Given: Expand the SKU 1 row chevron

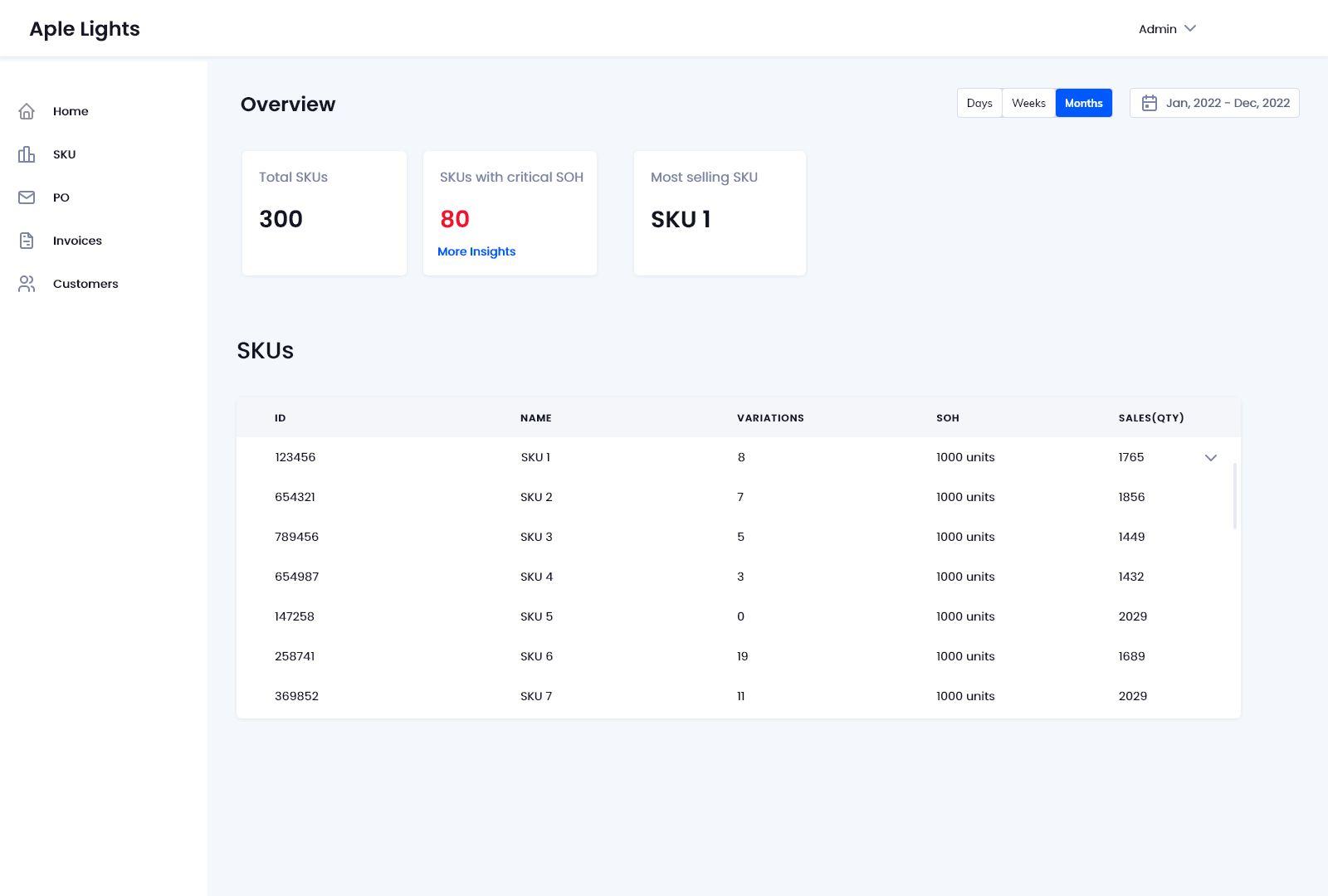Looking at the screenshot, I should coord(1211,458).
